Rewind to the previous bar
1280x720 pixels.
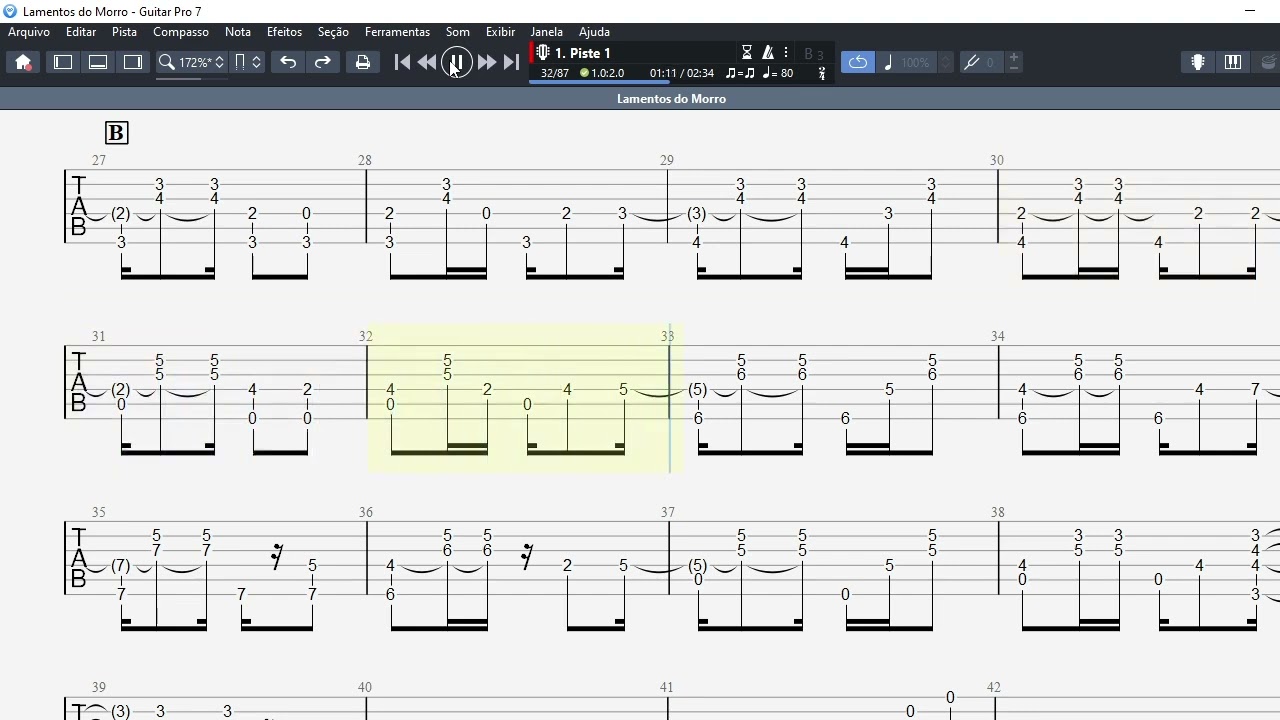pyautogui.click(x=427, y=62)
